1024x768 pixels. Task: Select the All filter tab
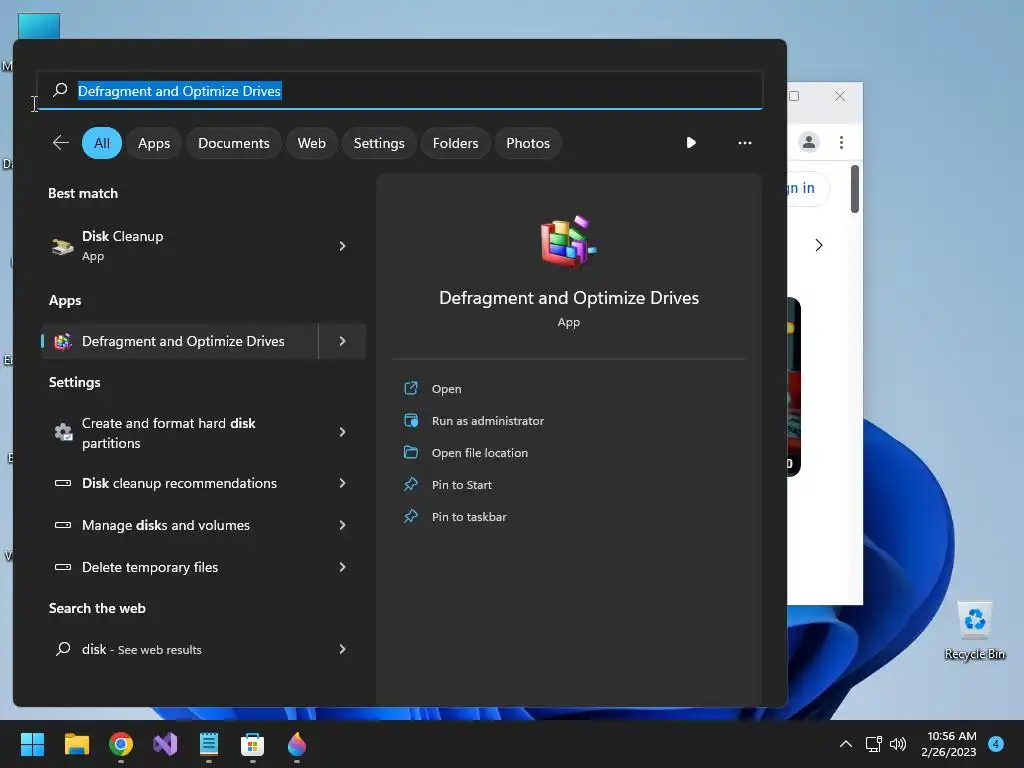(102, 143)
